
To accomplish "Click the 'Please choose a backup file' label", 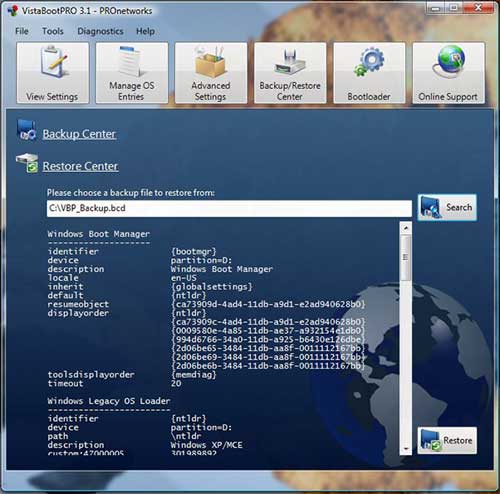I will pos(131,193).
